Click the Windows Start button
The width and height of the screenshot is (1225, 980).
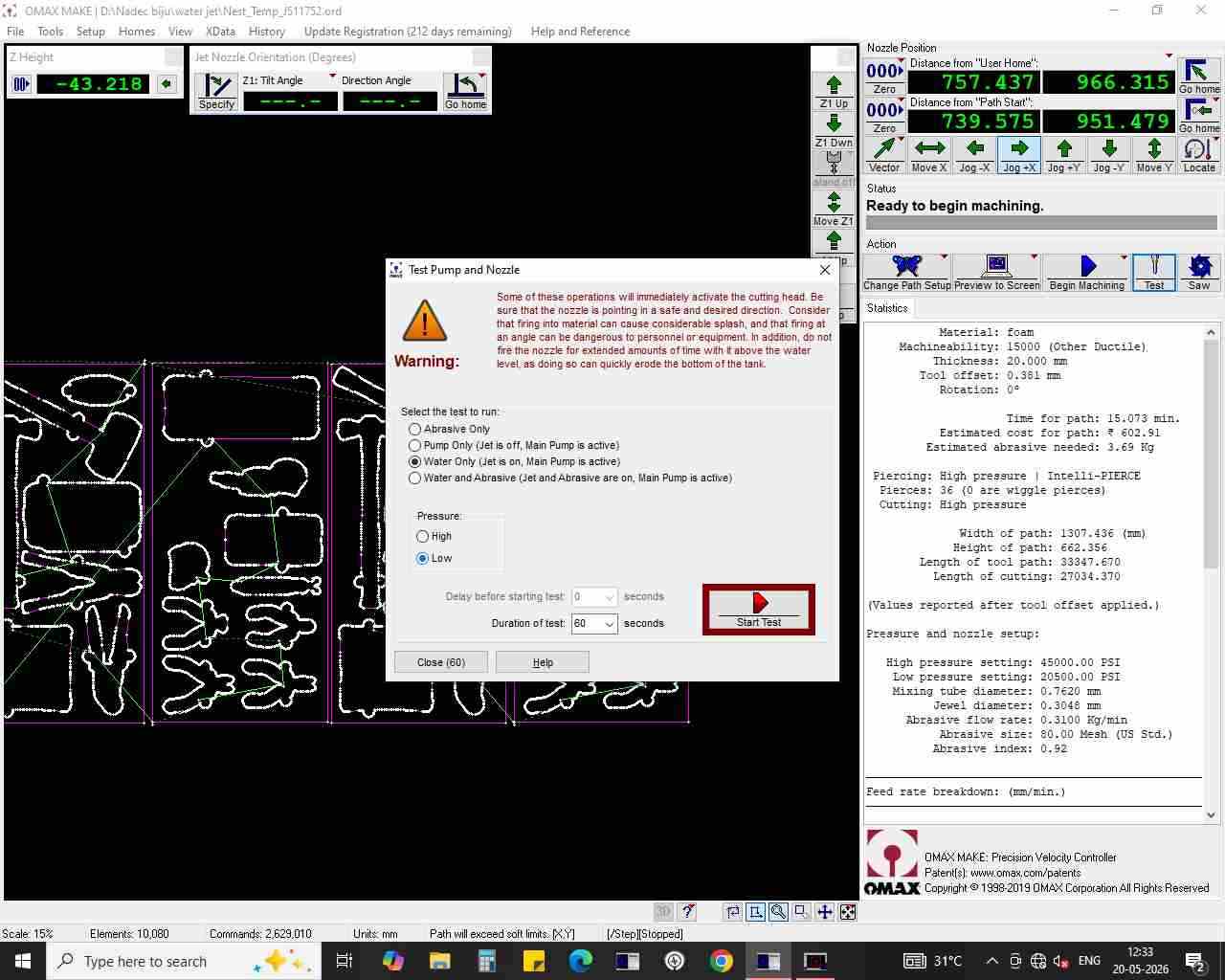tap(23, 961)
